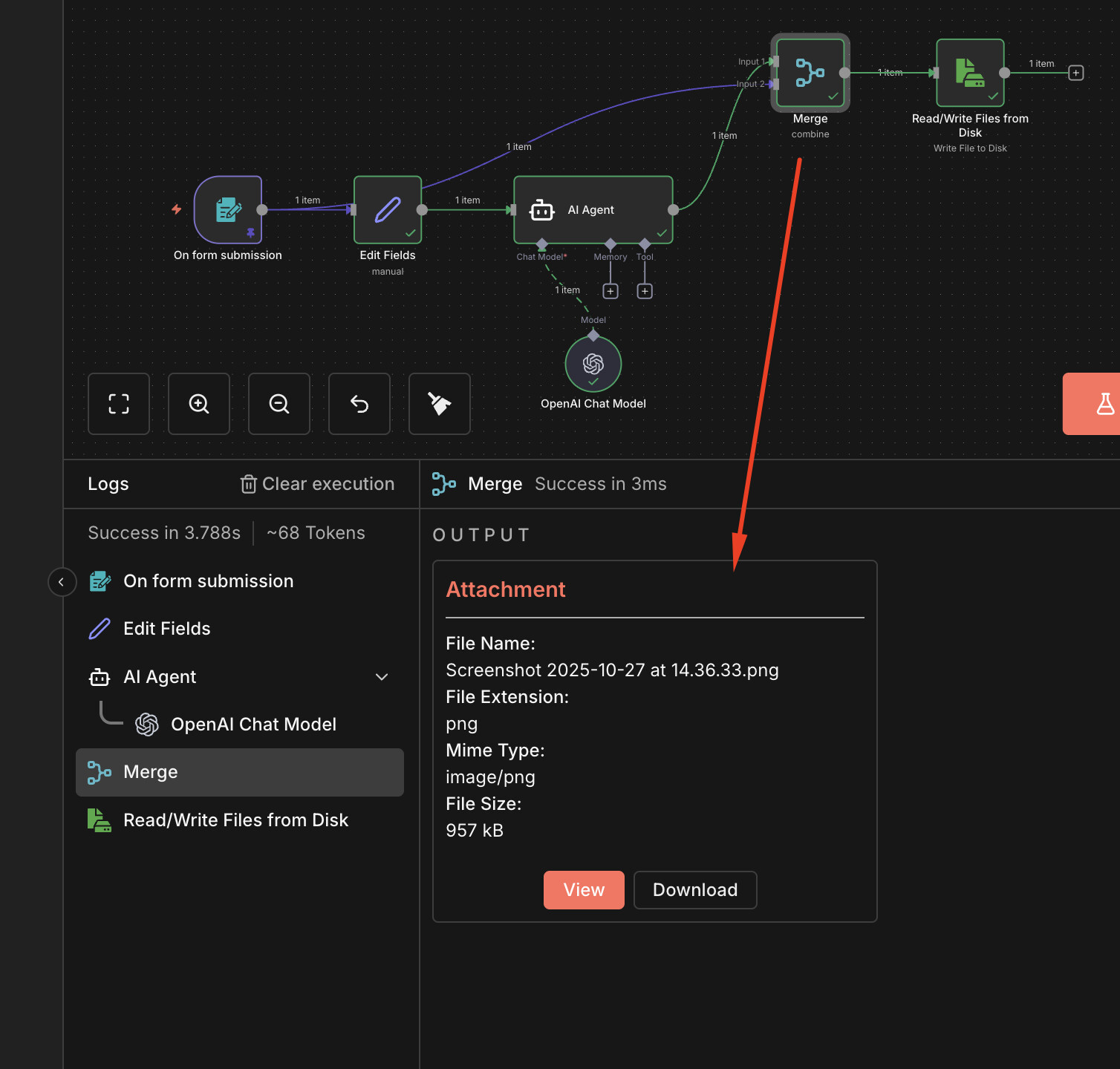Screen dimensions: 1120x1069
Task: Zoom in on the workflow canvas
Action: [x=199, y=404]
